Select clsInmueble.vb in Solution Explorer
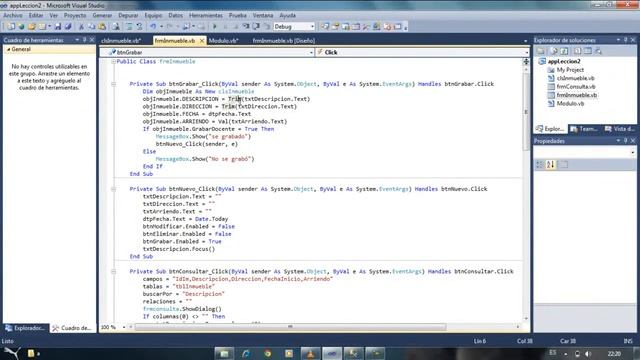640x360 pixels. pos(576,78)
